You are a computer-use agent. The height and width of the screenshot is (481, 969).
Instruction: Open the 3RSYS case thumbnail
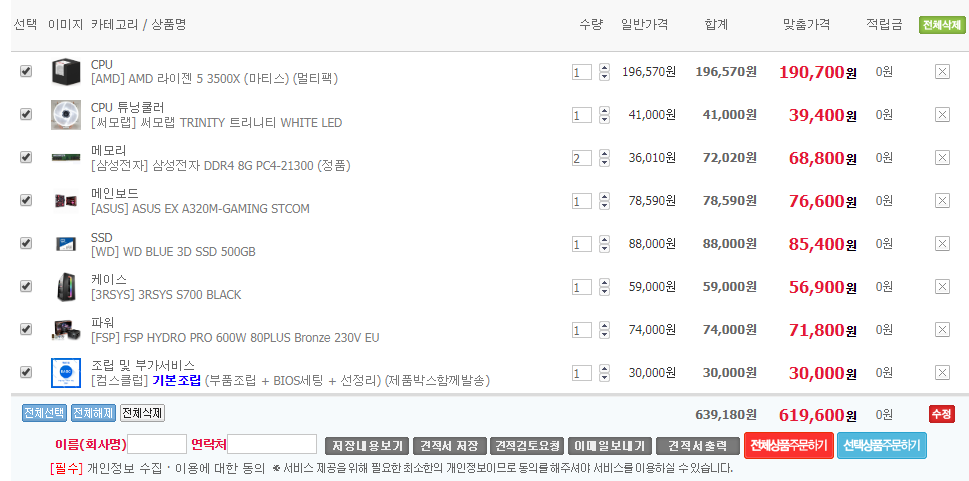(x=66, y=287)
